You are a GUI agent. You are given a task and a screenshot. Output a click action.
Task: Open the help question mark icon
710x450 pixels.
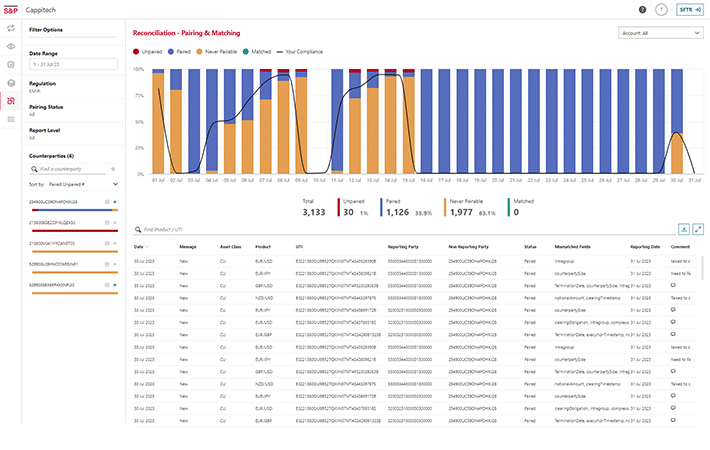pyautogui.click(x=642, y=10)
